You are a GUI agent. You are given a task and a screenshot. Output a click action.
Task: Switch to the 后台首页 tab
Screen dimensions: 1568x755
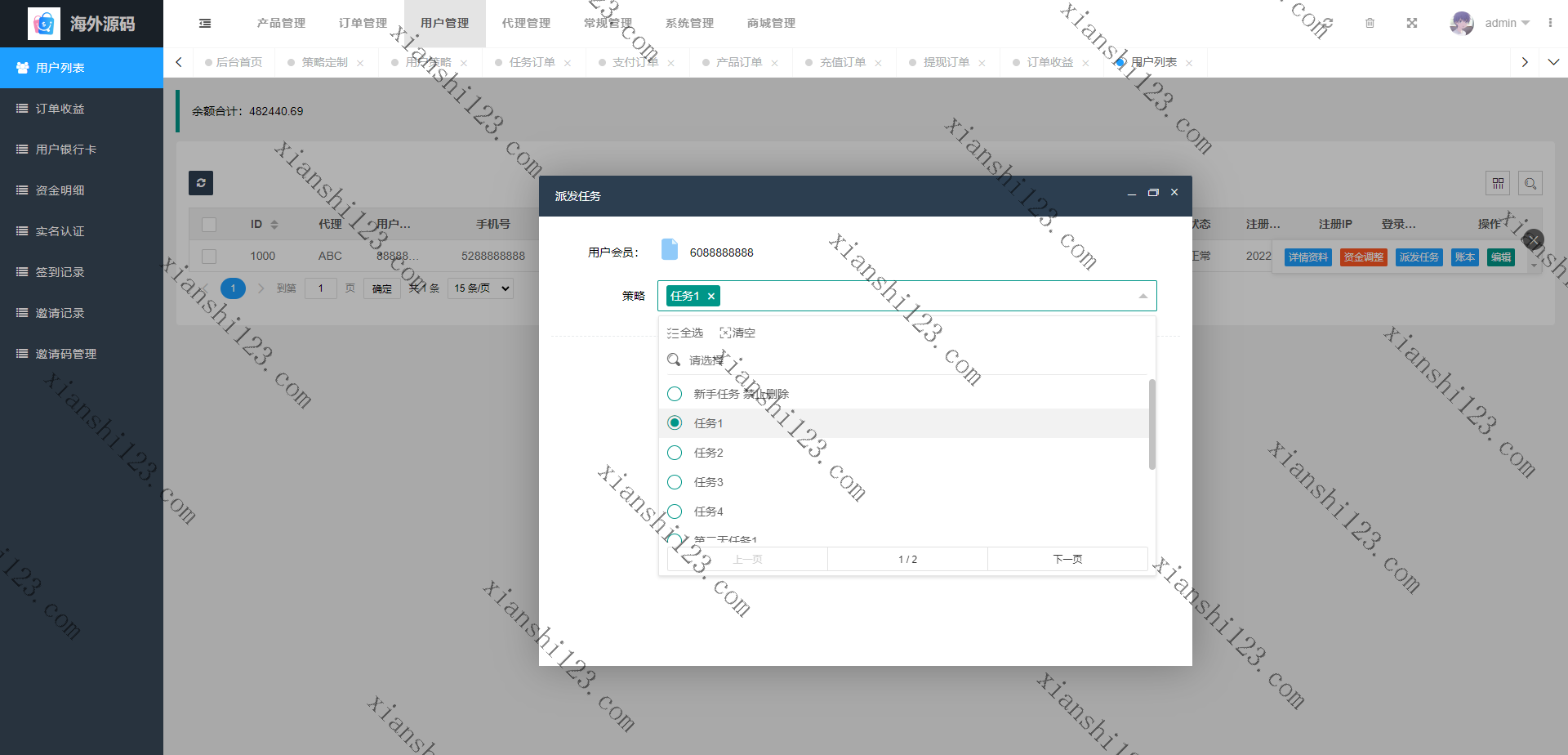point(234,62)
